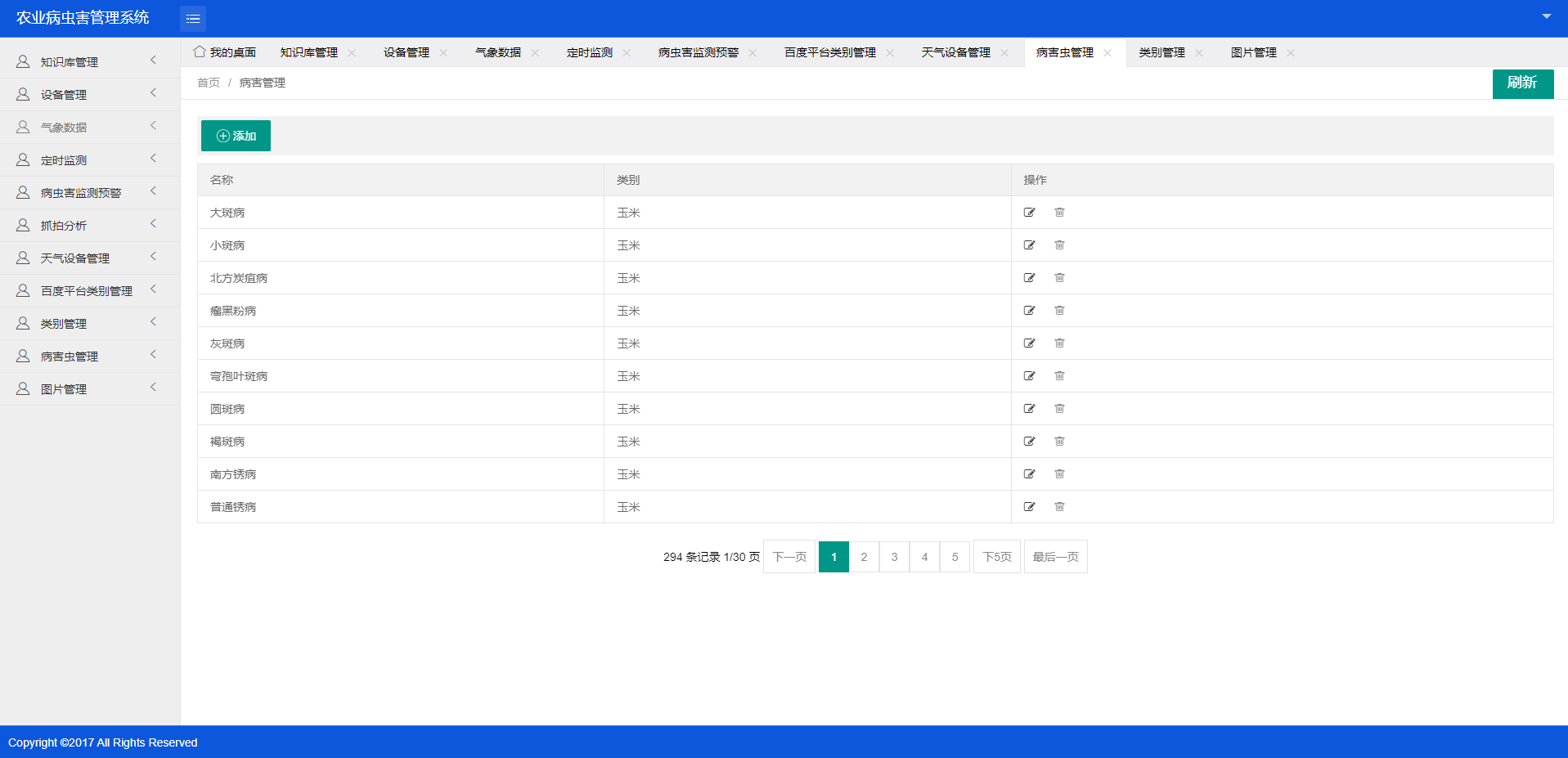Viewport: 1568px width, 758px height.
Task: Click the 添加 button
Action: [x=236, y=136]
